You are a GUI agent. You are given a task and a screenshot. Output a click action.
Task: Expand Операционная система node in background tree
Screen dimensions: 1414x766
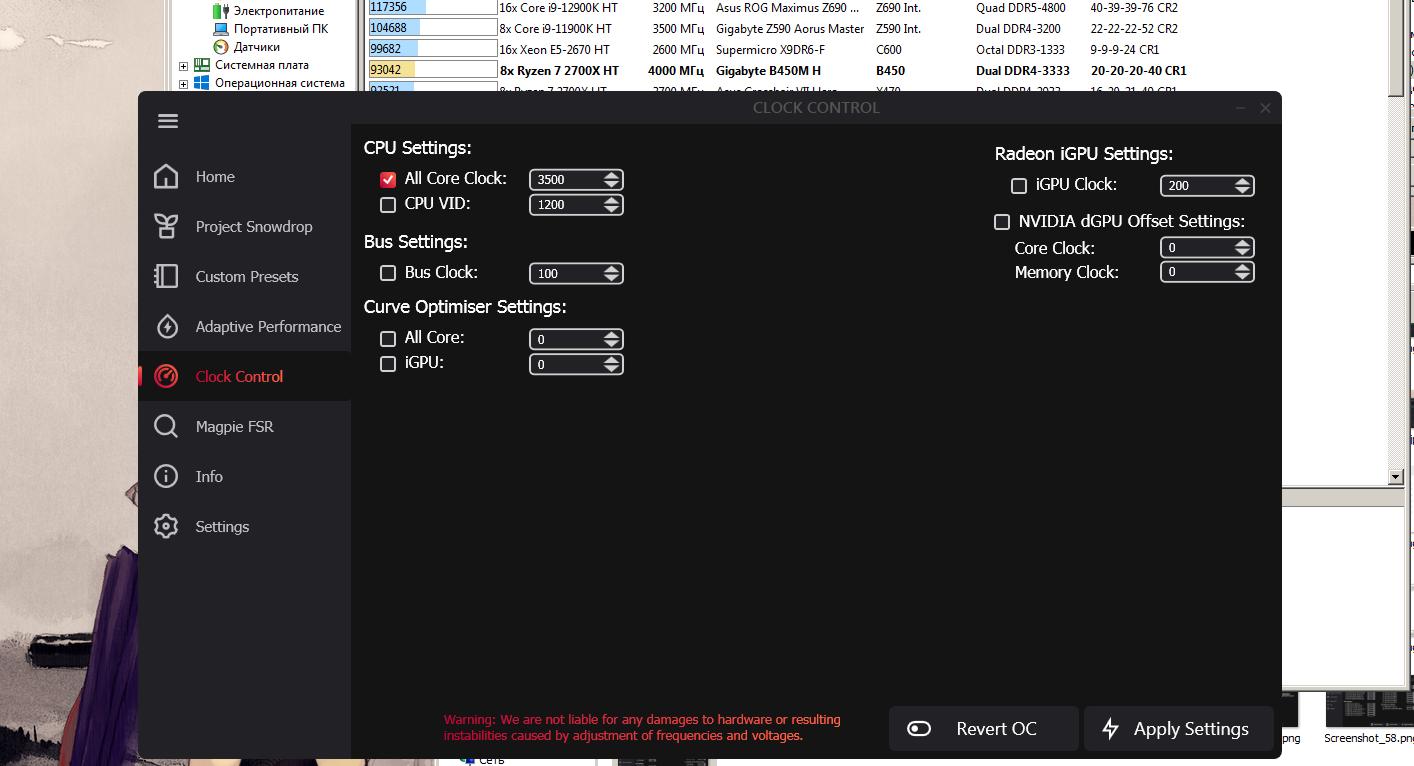[183, 84]
